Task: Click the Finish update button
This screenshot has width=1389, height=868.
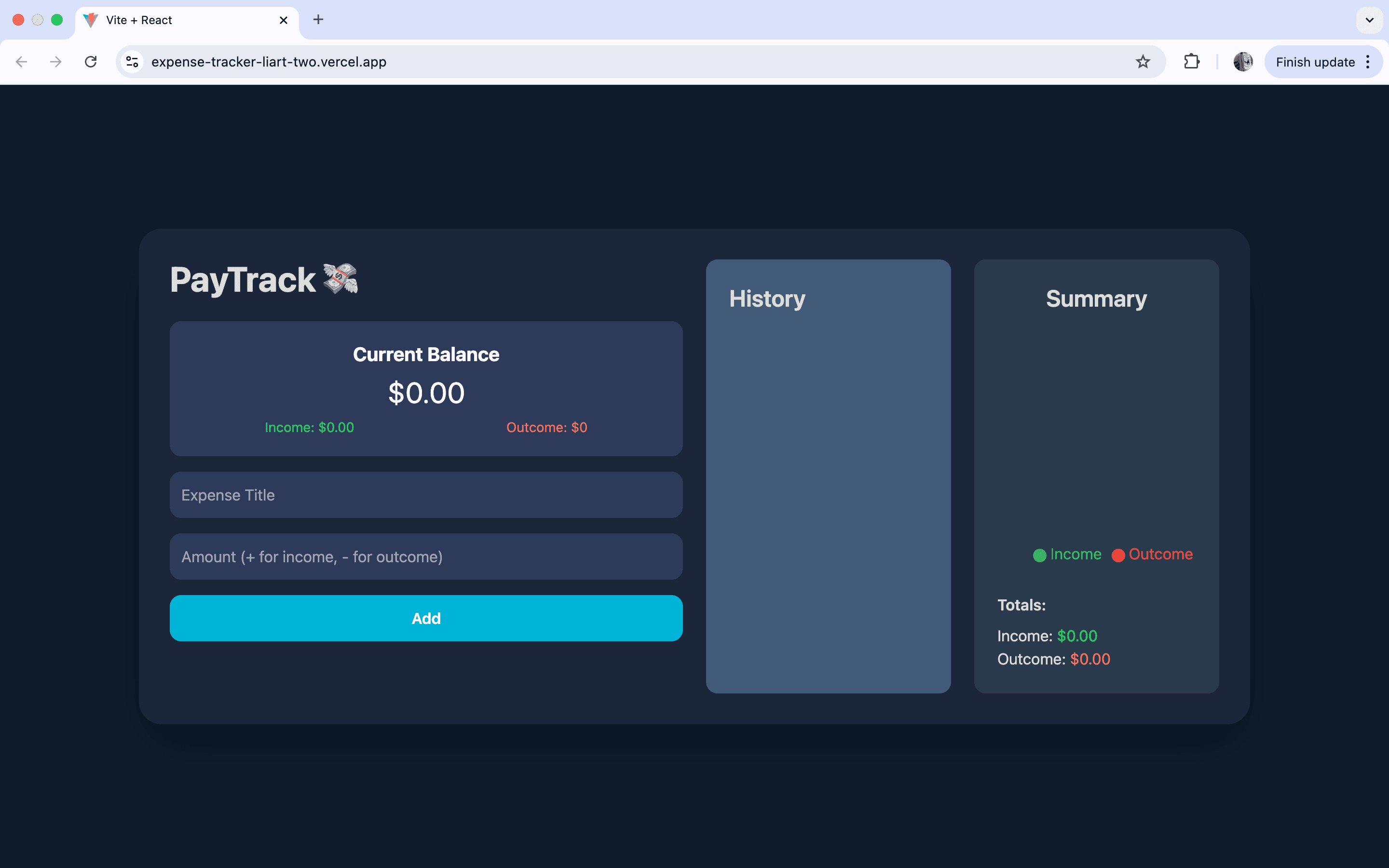Action: tap(1315, 61)
